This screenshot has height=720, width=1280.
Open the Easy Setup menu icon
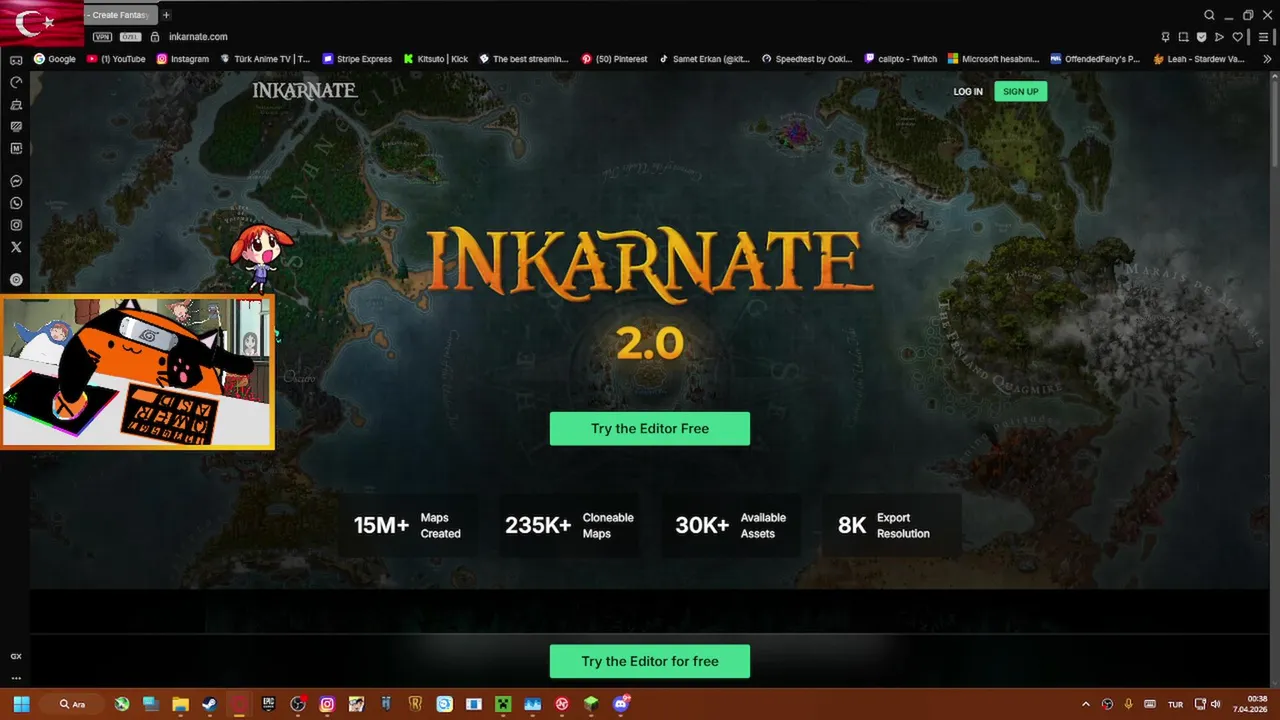tap(1263, 37)
